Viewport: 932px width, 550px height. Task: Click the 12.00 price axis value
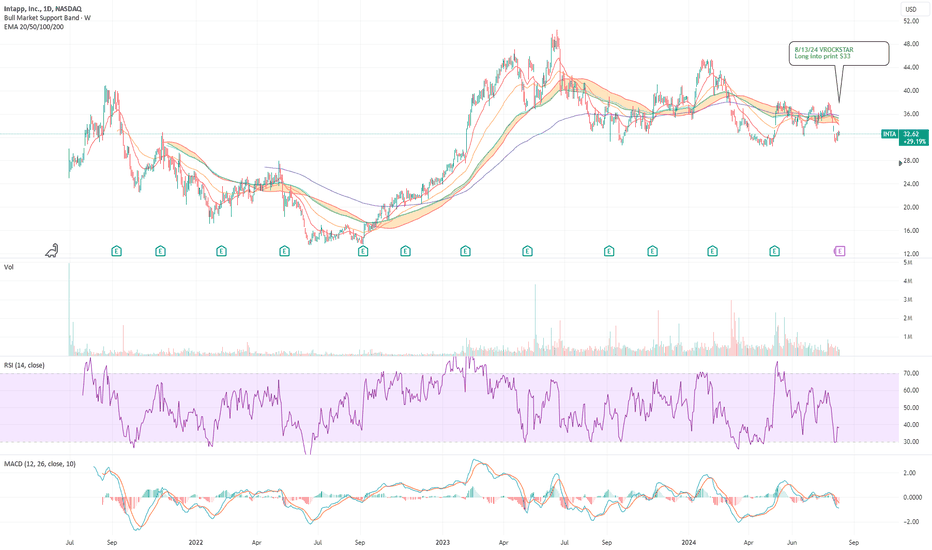point(911,254)
